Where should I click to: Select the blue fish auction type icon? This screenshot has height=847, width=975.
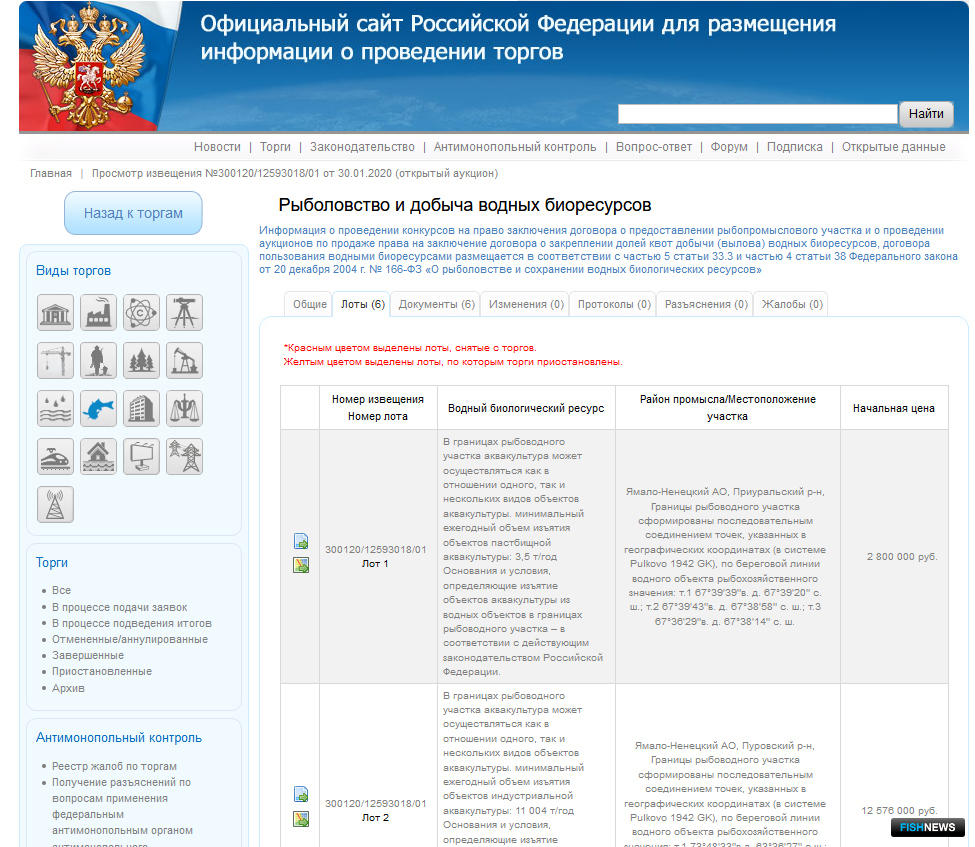[x=98, y=409]
